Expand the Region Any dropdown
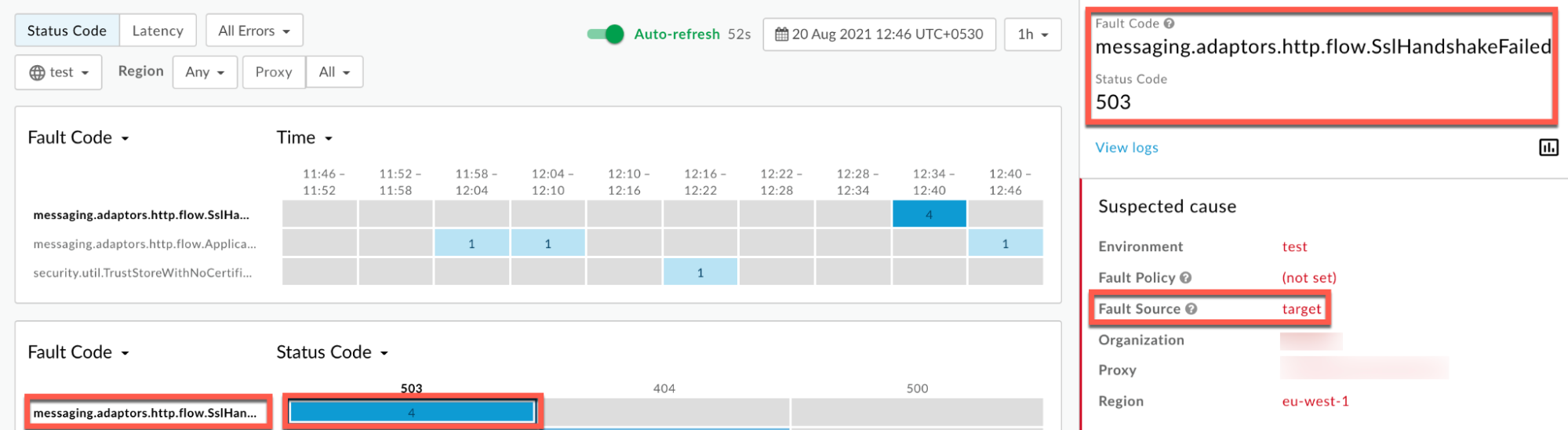 (x=205, y=72)
